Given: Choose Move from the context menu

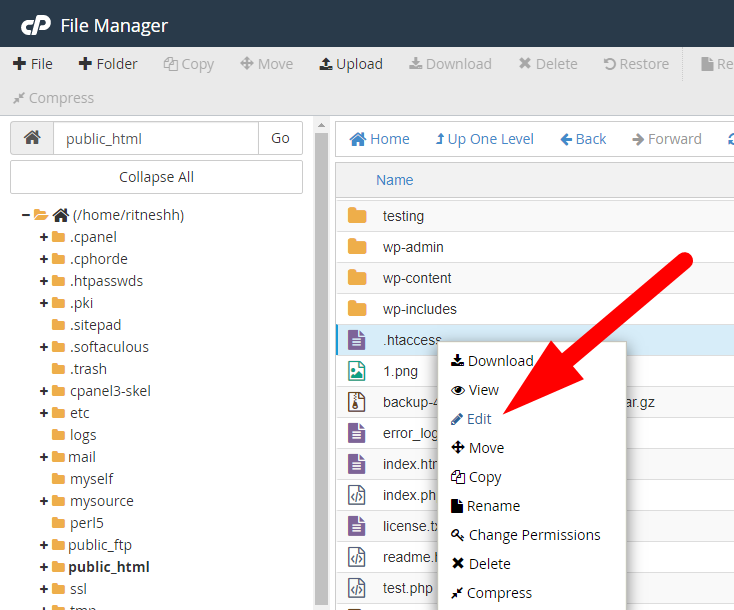Looking at the screenshot, I should click(477, 448).
